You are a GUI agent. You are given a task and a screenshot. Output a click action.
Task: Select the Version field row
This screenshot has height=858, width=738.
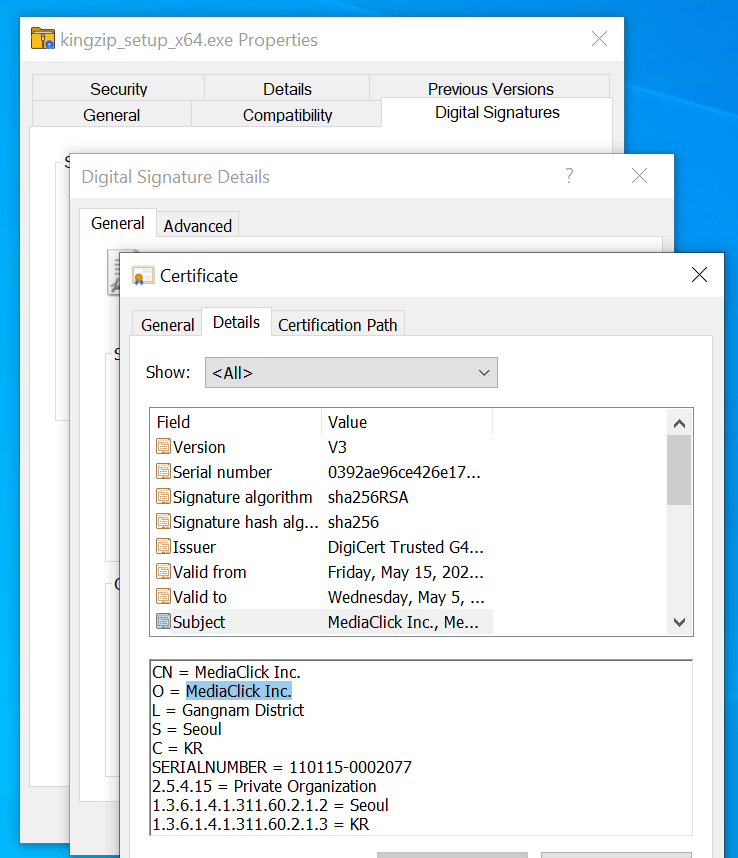(324, 447)
